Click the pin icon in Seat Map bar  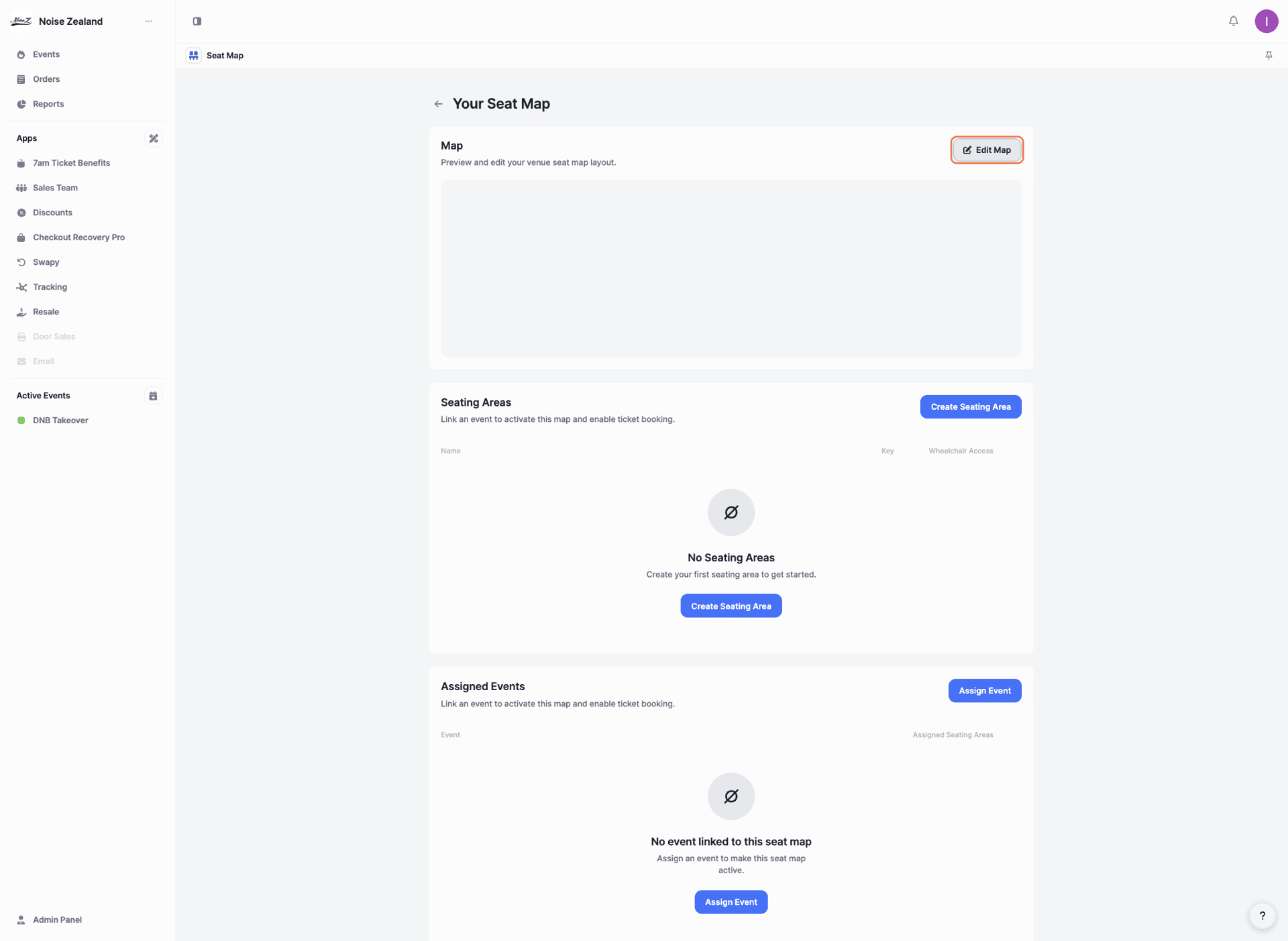[1269, 55]
